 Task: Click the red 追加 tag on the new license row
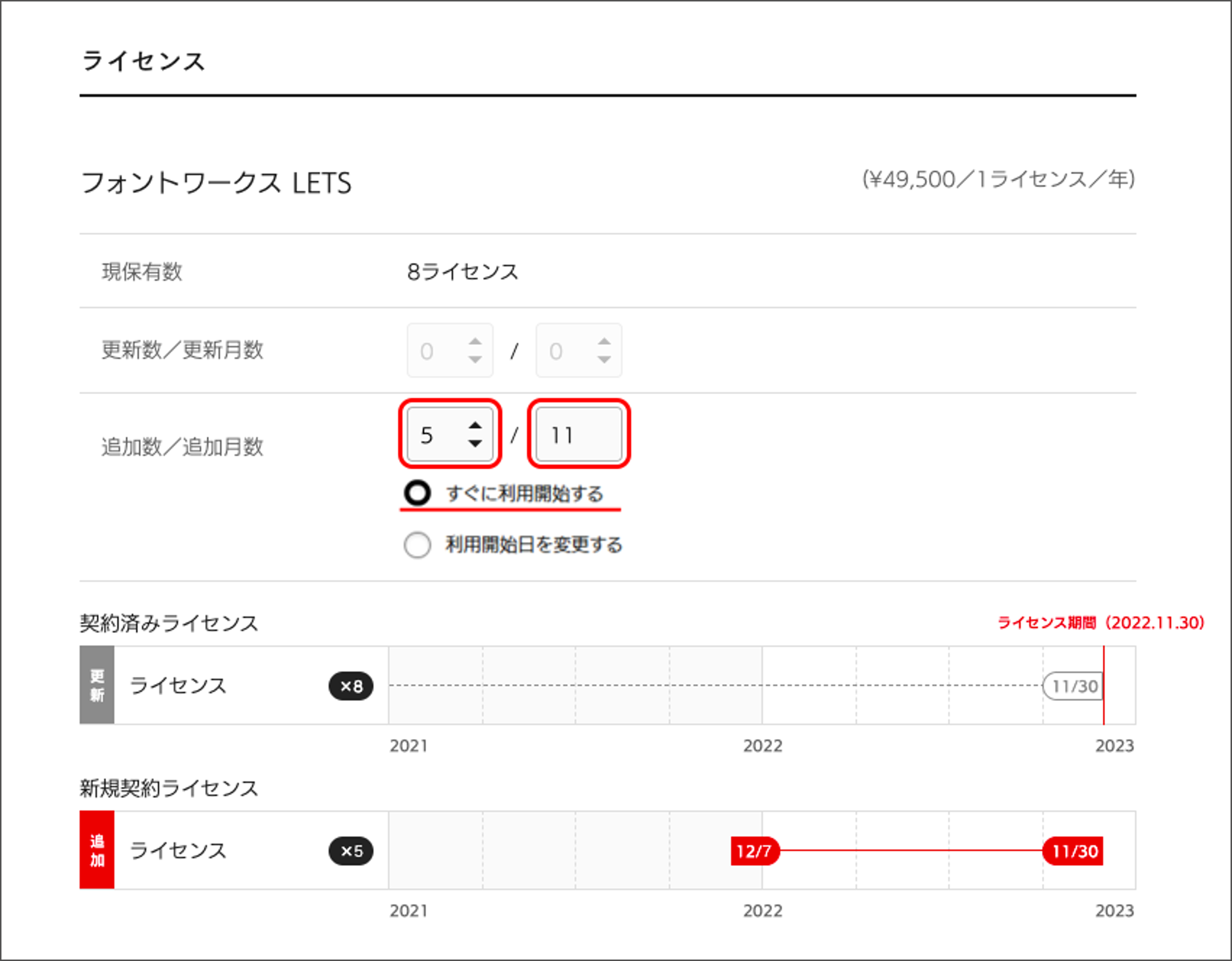tap(97, 850)
